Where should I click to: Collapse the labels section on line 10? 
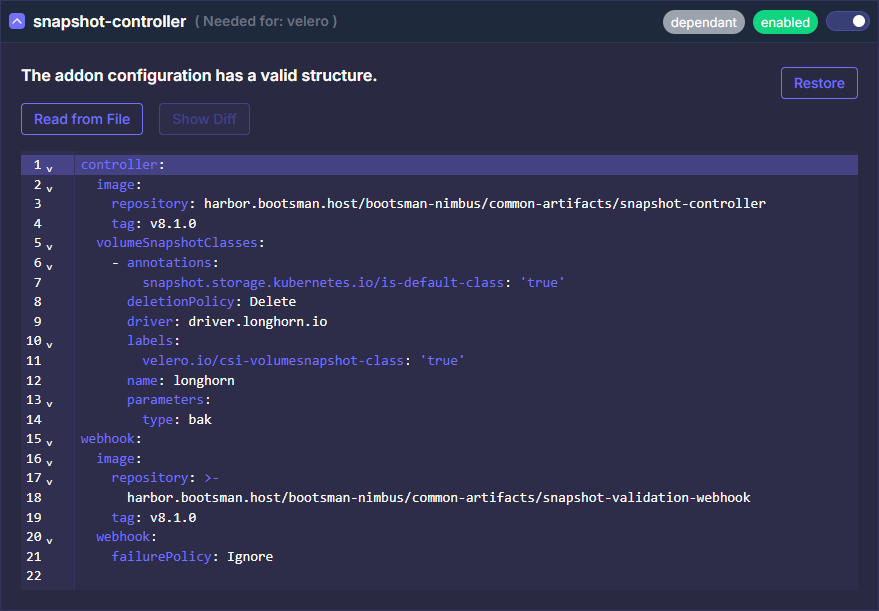pyautogui.click(x=50, y=343)
